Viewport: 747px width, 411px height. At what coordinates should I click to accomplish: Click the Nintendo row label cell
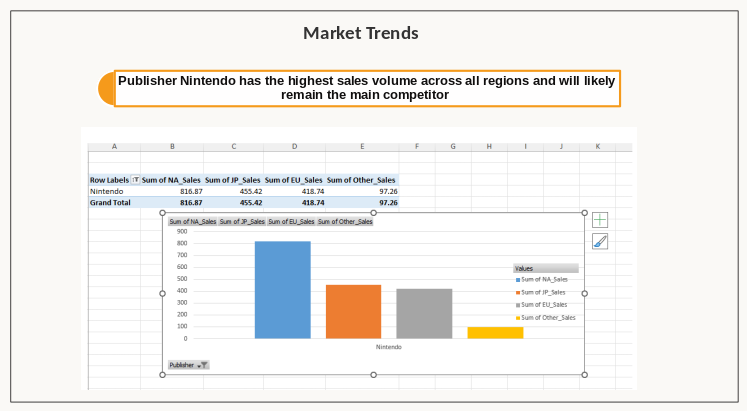tap(114, 191)
